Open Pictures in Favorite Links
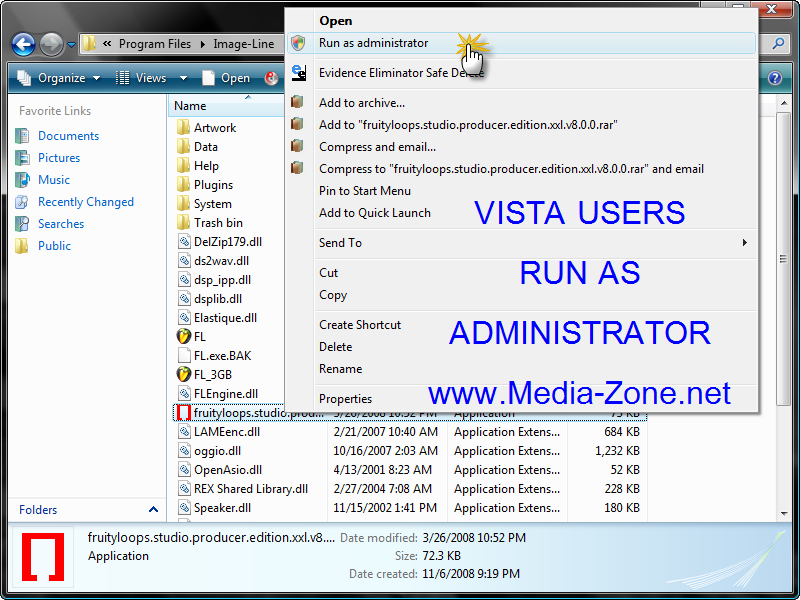 tap(59, 158)
